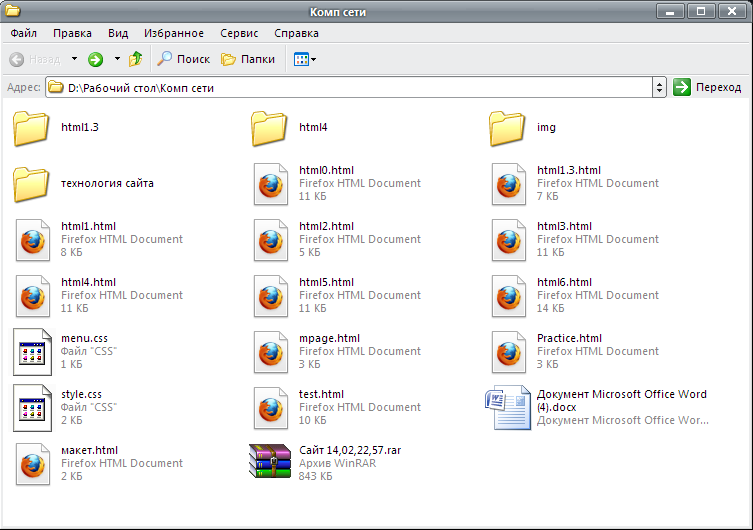Image resolution: width=753 pixels, height=530 pixels.
Task: Select the макет.html Firefox icon
Action: (33, 465)
